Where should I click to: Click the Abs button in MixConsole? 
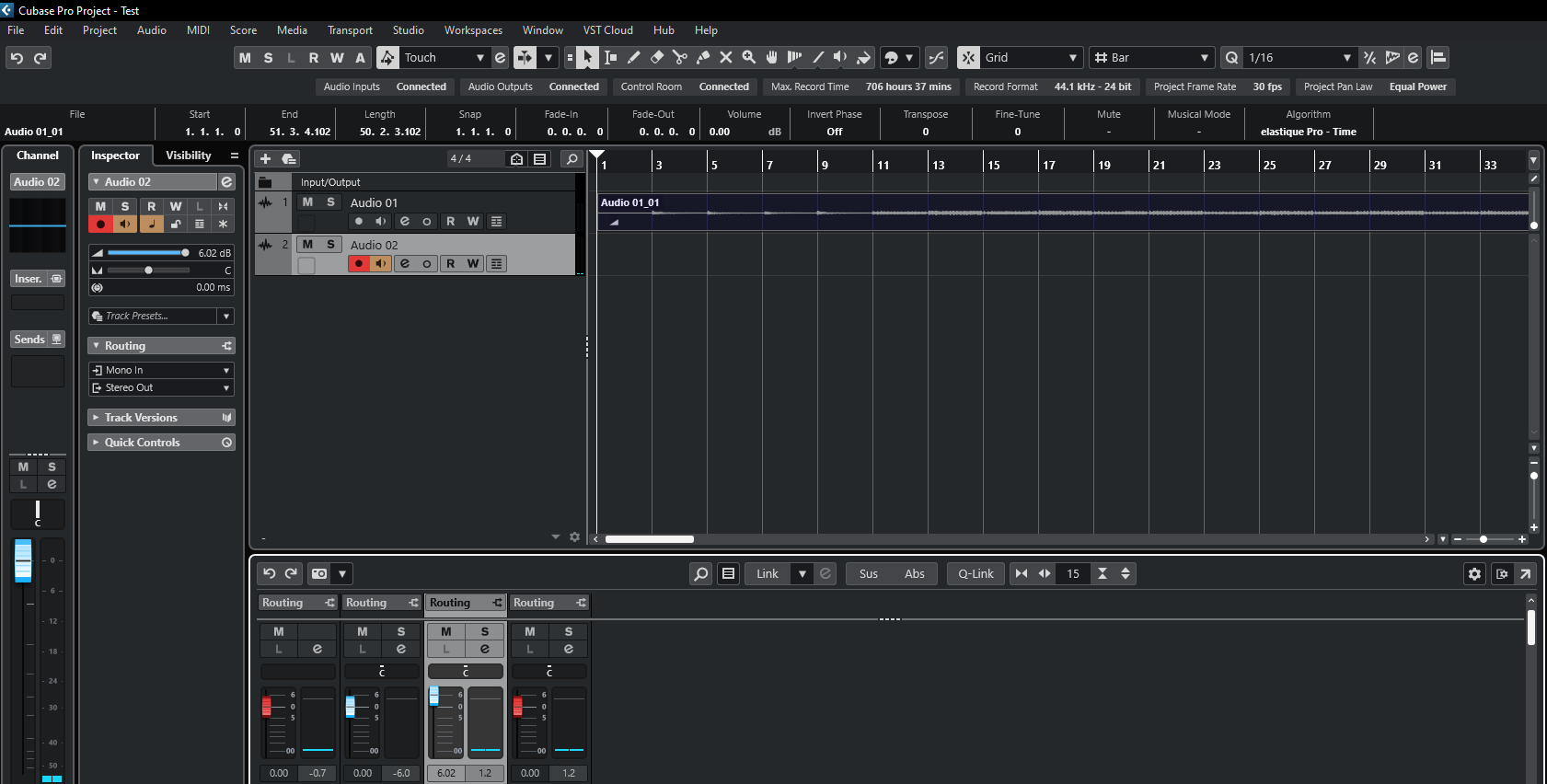pos(915,573)
